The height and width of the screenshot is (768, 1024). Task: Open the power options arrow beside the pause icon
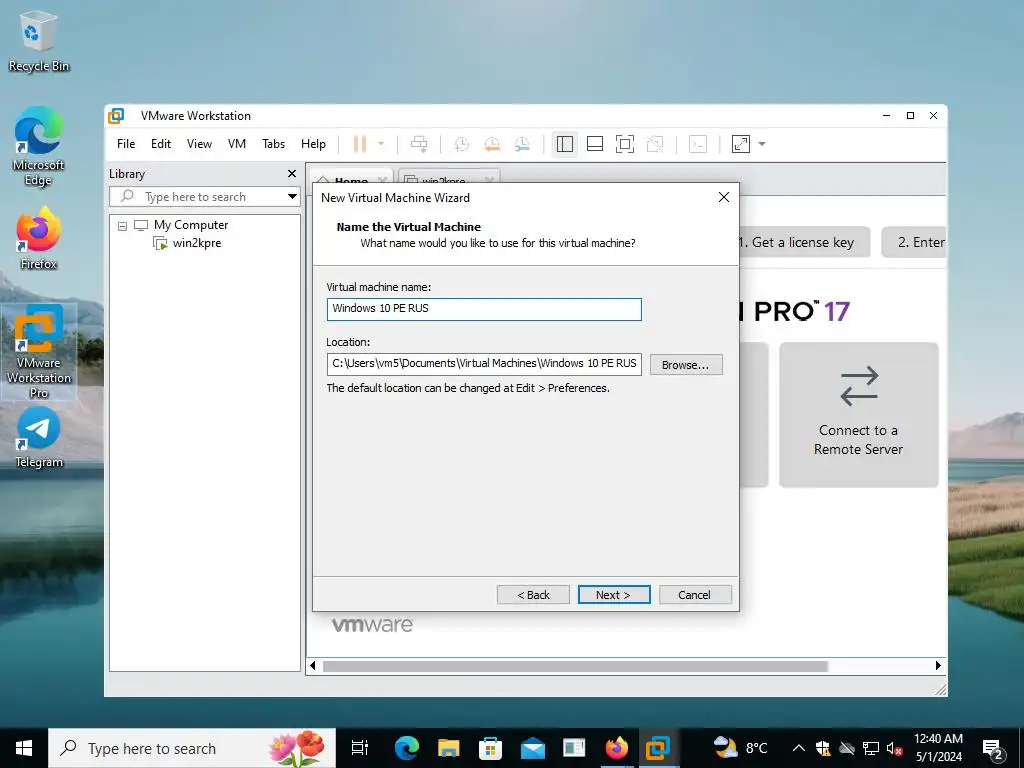381,144
